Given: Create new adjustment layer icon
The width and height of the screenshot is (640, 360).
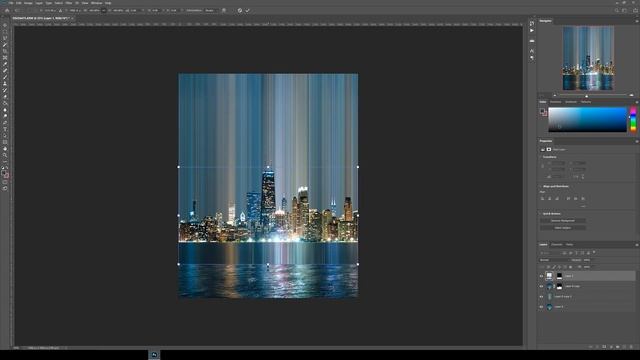Looking at the screenshot, I should [x=611, y=347].
